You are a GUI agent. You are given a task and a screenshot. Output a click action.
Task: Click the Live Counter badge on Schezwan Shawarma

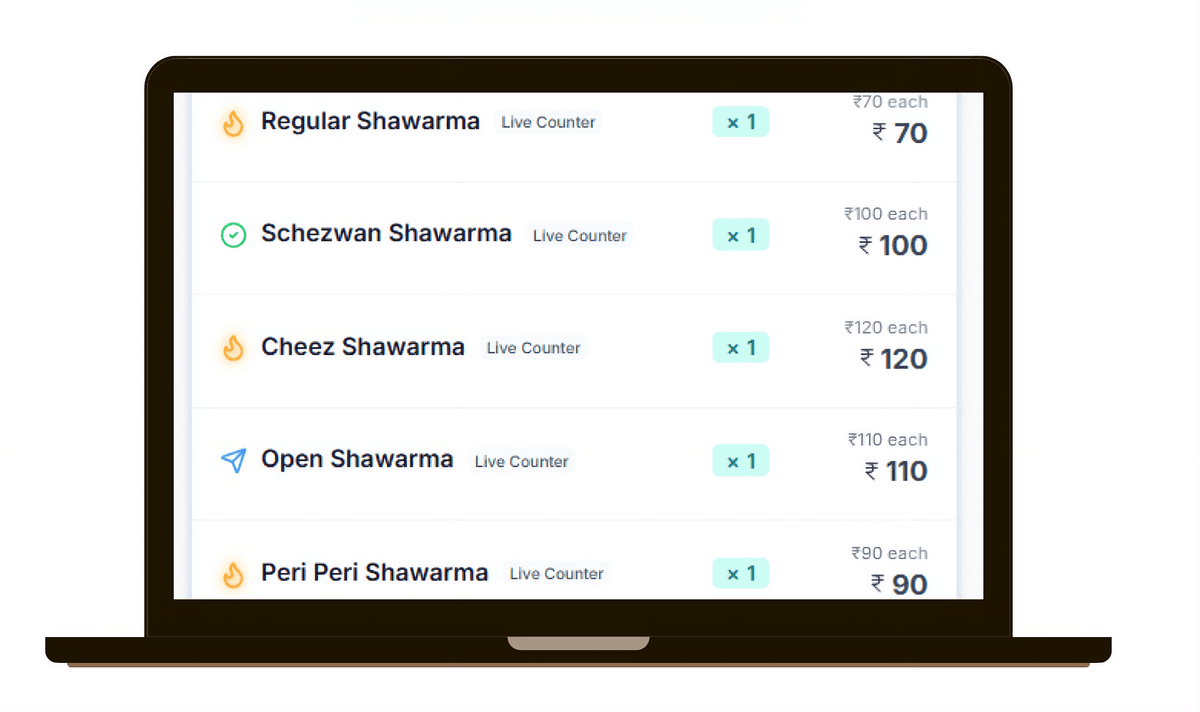point(580,235)
